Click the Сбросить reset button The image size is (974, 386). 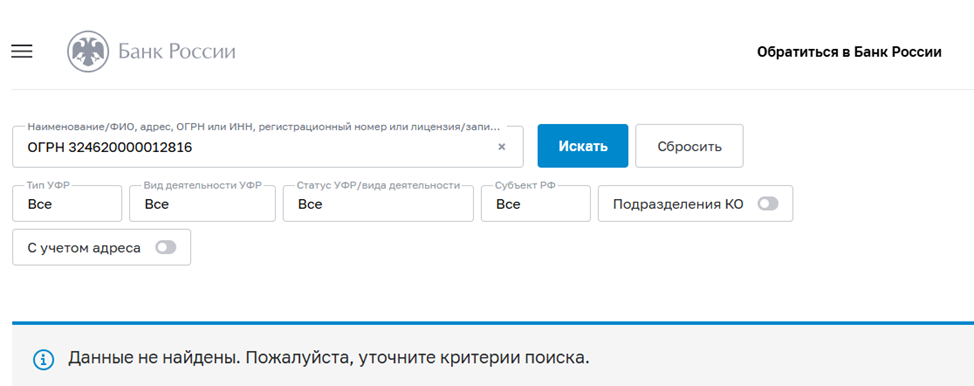(690, 146)
